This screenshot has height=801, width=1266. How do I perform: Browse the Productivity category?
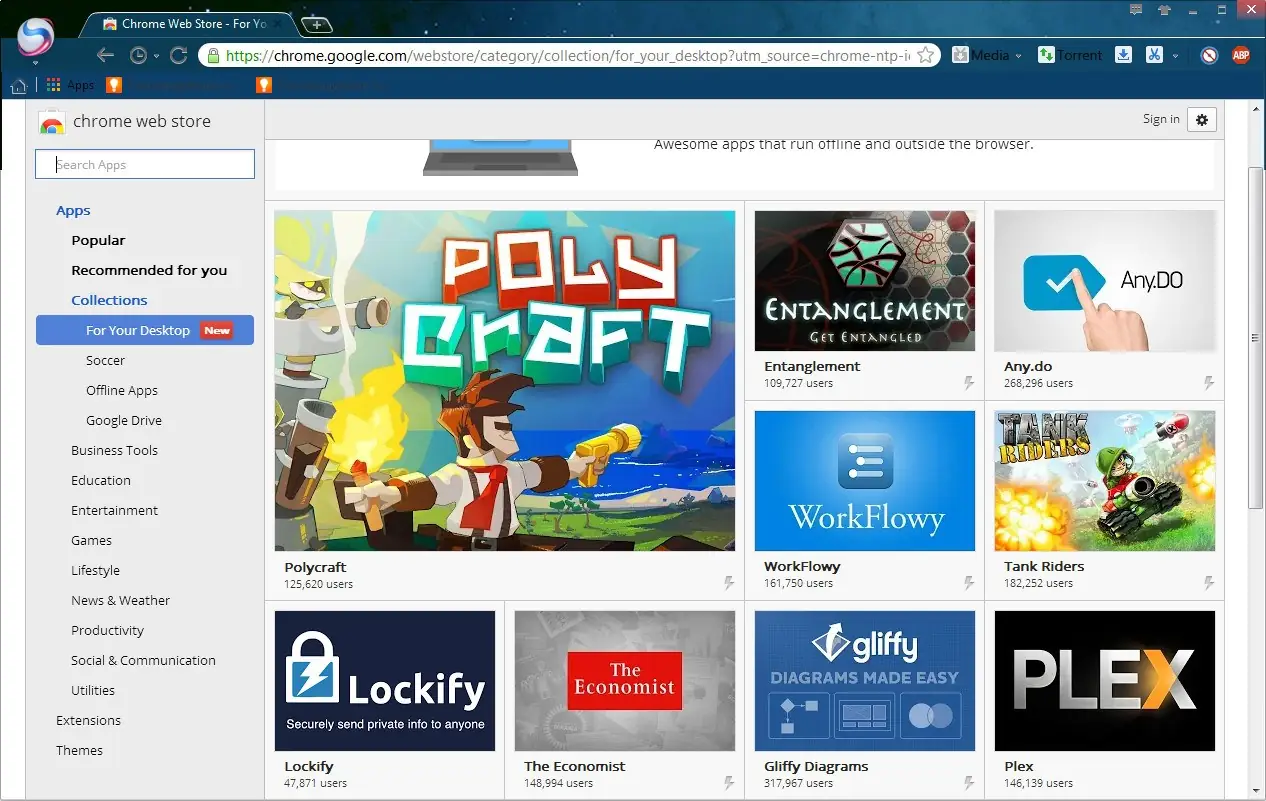(107, 630)
